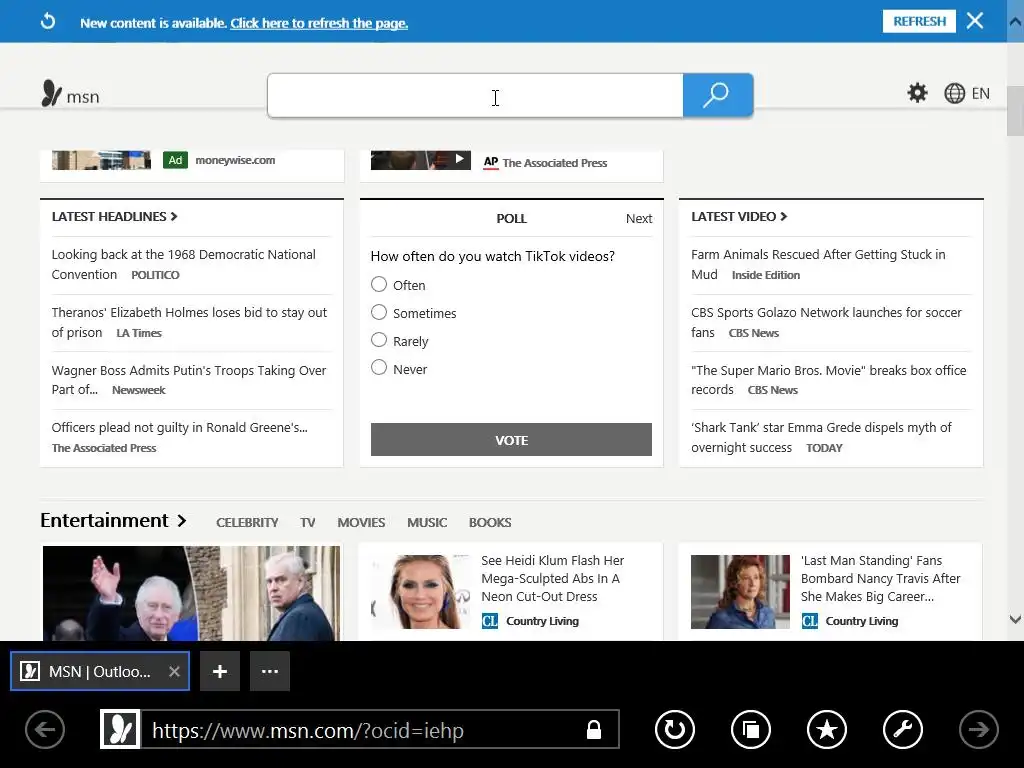
Task: Open 'See Heidi Klum Flash Her' headline
Action: tap(552, 579)
